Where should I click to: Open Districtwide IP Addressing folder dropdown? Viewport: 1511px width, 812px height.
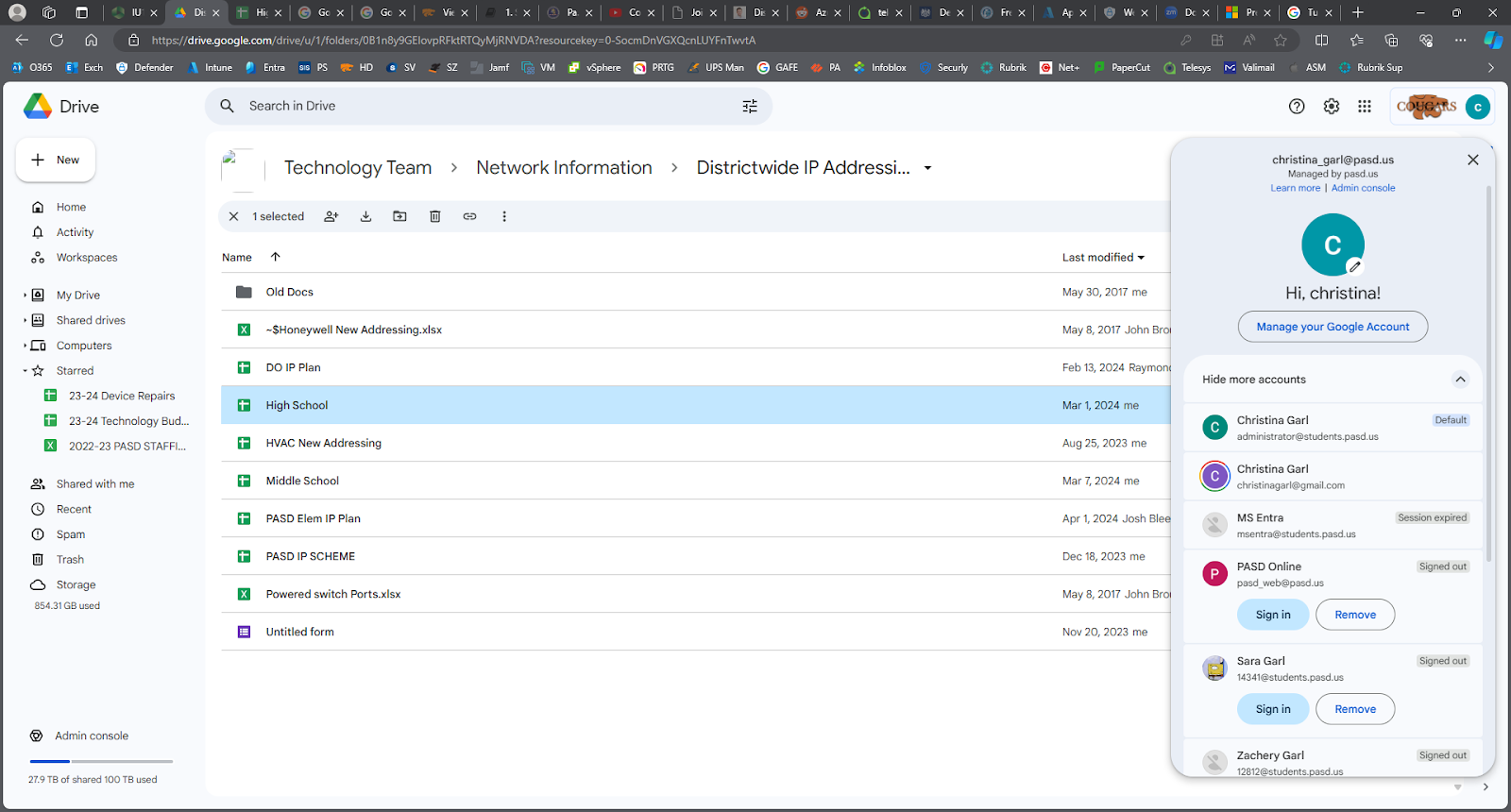[927, 168]
